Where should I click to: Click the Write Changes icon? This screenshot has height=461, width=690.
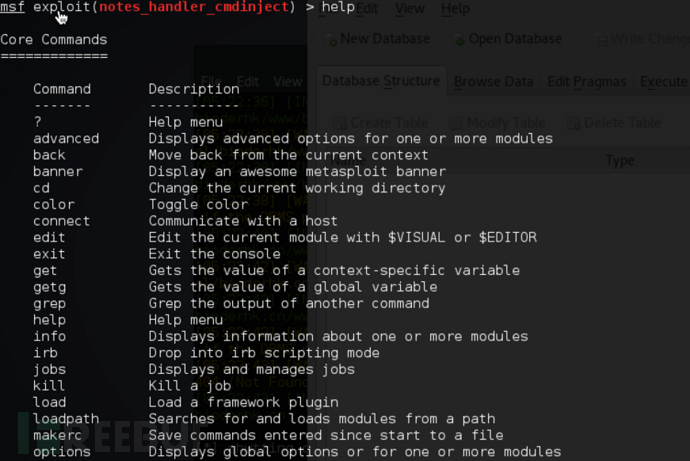(600, 39)
